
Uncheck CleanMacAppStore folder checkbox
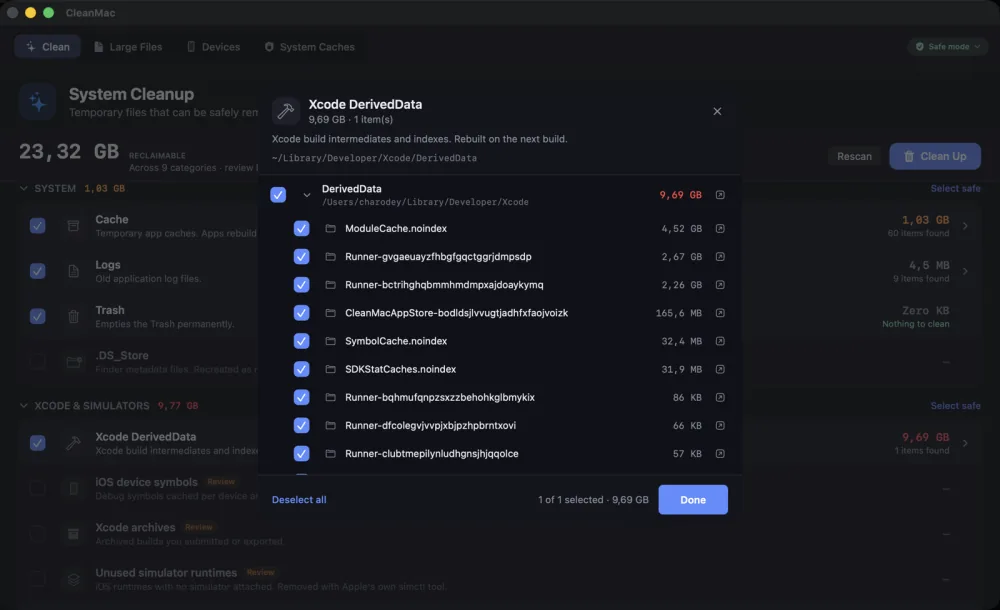[302, 313]
